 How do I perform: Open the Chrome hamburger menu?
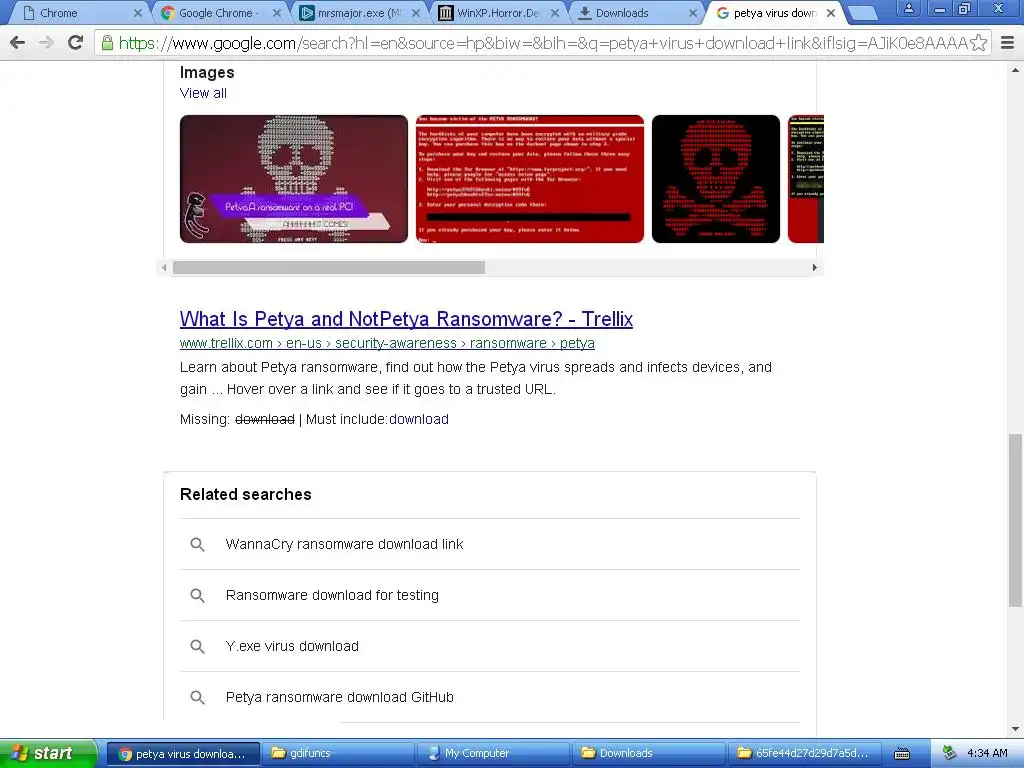(1008, 43)
